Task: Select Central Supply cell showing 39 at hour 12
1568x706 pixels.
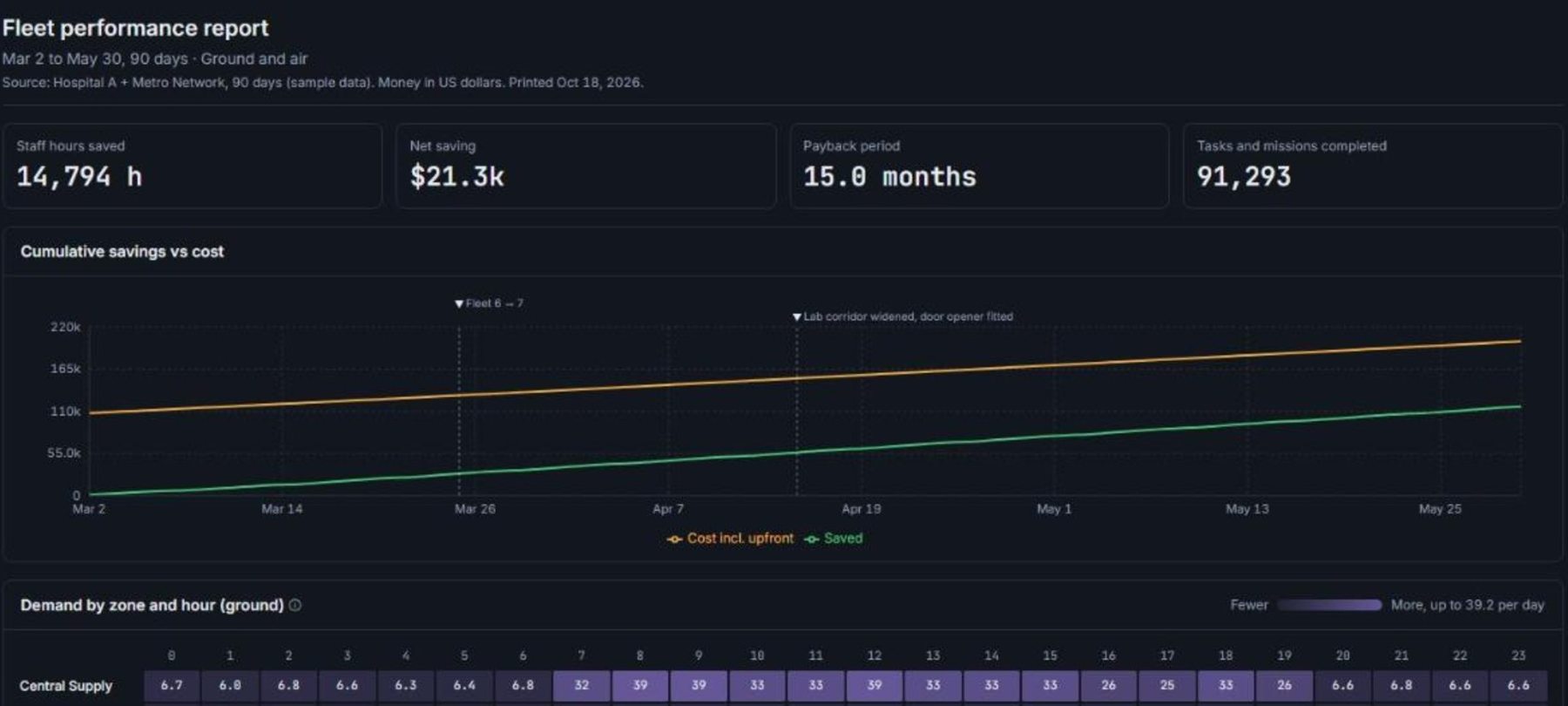Action: [874, 686]
